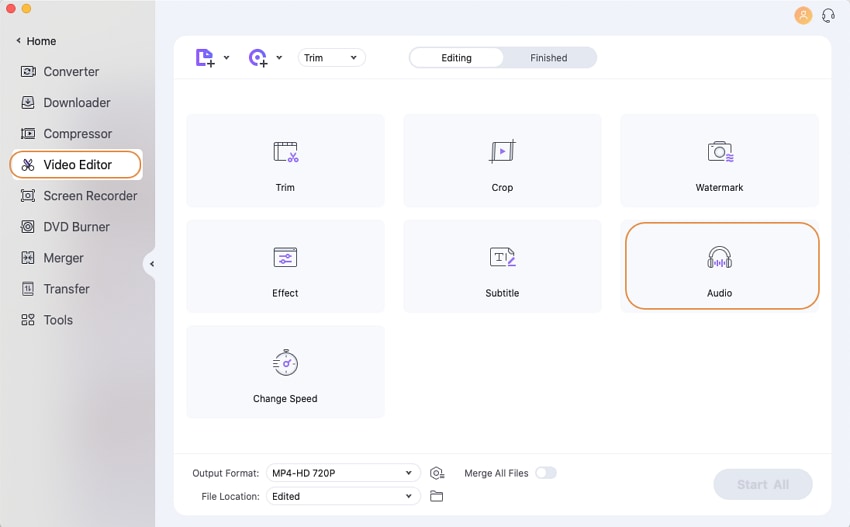This screenshot has height=527, width=850.
Task: Open the Trim editing tool
Action: pos(285,160)
